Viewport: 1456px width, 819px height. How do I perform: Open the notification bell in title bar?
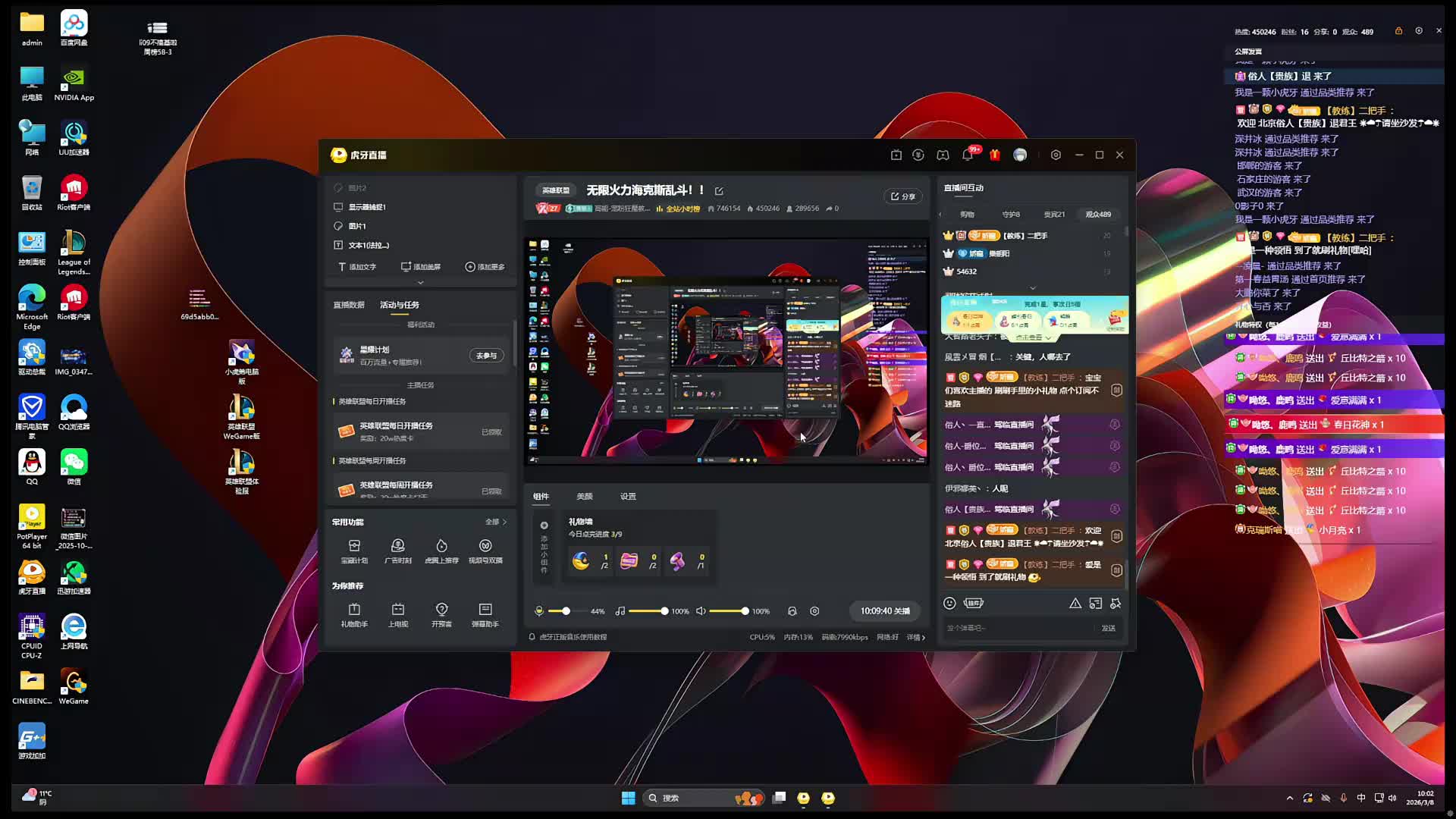(968, 155)
